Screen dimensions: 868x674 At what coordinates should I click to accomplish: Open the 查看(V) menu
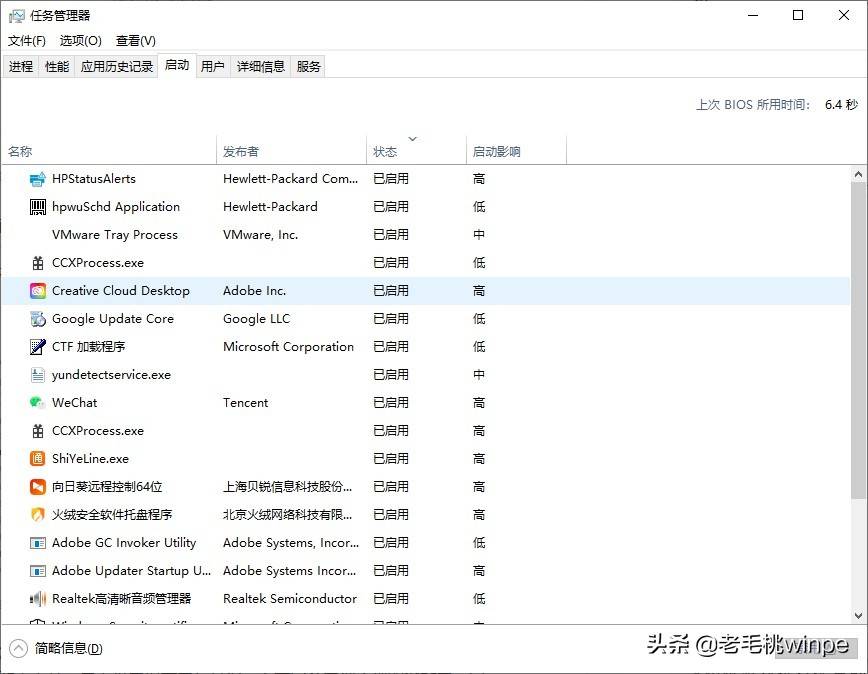click(134, 41)
